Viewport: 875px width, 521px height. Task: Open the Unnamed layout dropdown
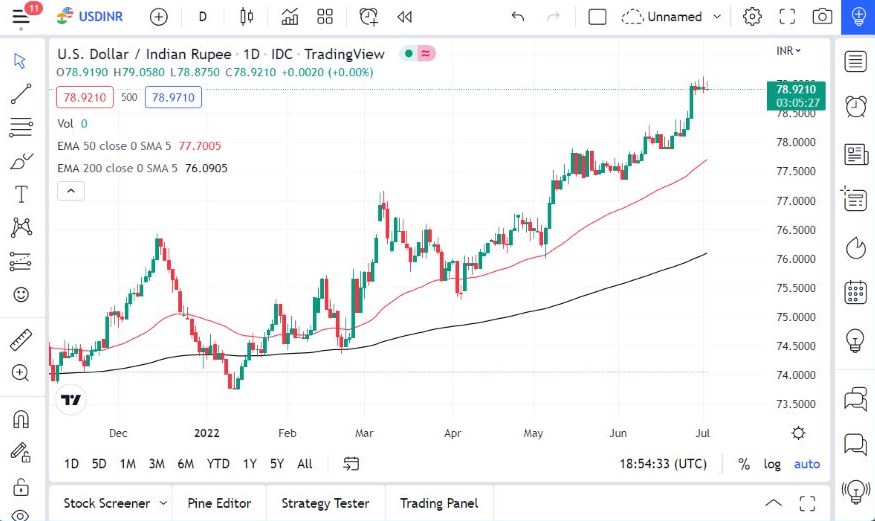671,17
